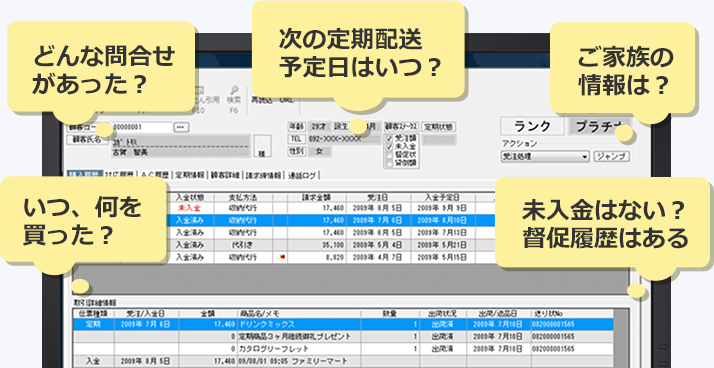Click the age value 29才
This screenshot has width=714, height=368.
(319, 127)
